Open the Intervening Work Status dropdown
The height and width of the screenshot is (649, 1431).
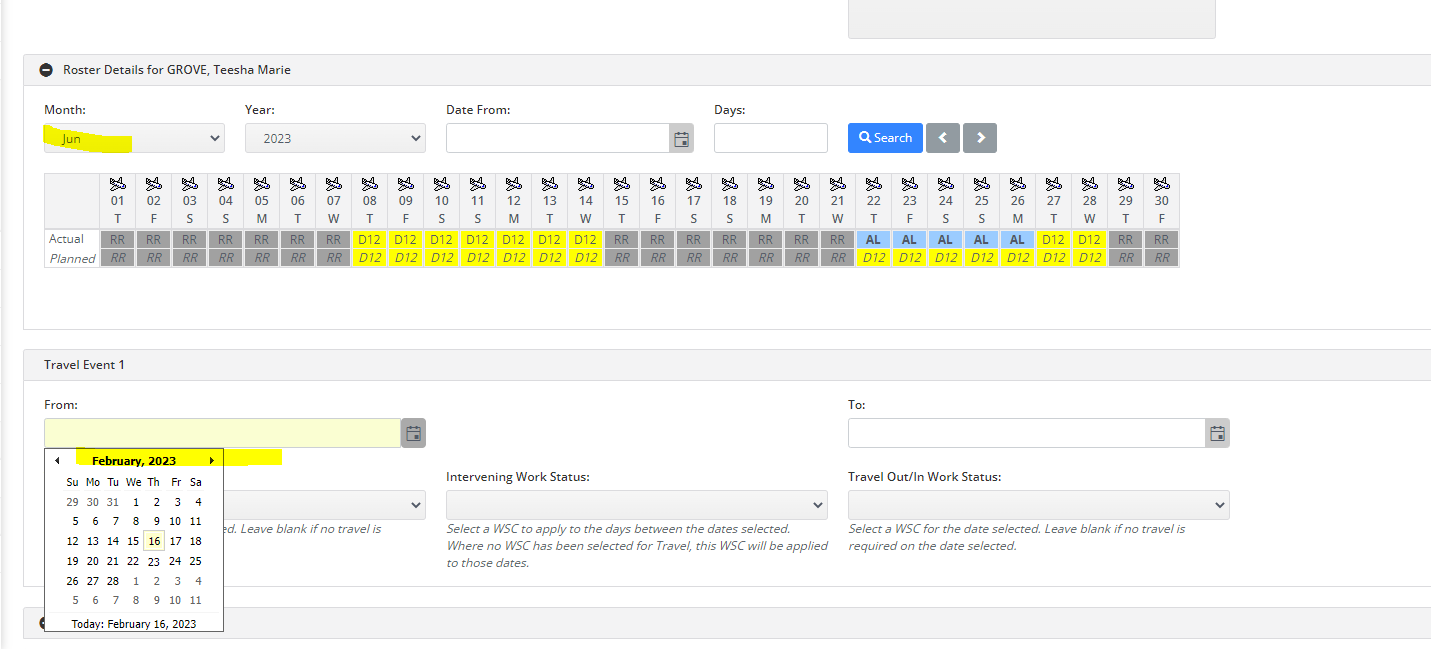pyautogui.click(x=637, y=505)
